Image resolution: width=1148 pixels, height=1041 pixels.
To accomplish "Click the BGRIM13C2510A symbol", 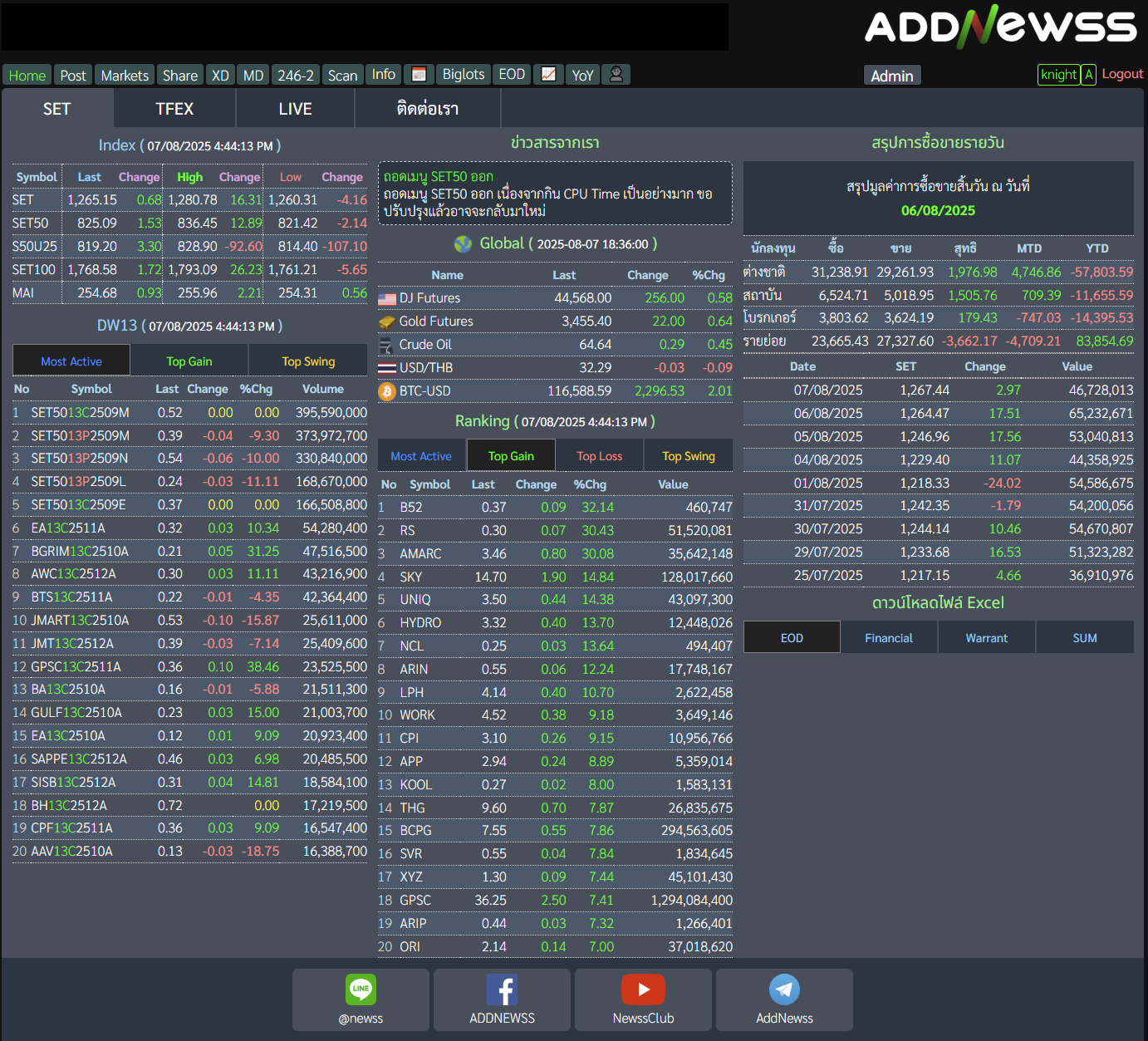I will (x=80, y=552).
